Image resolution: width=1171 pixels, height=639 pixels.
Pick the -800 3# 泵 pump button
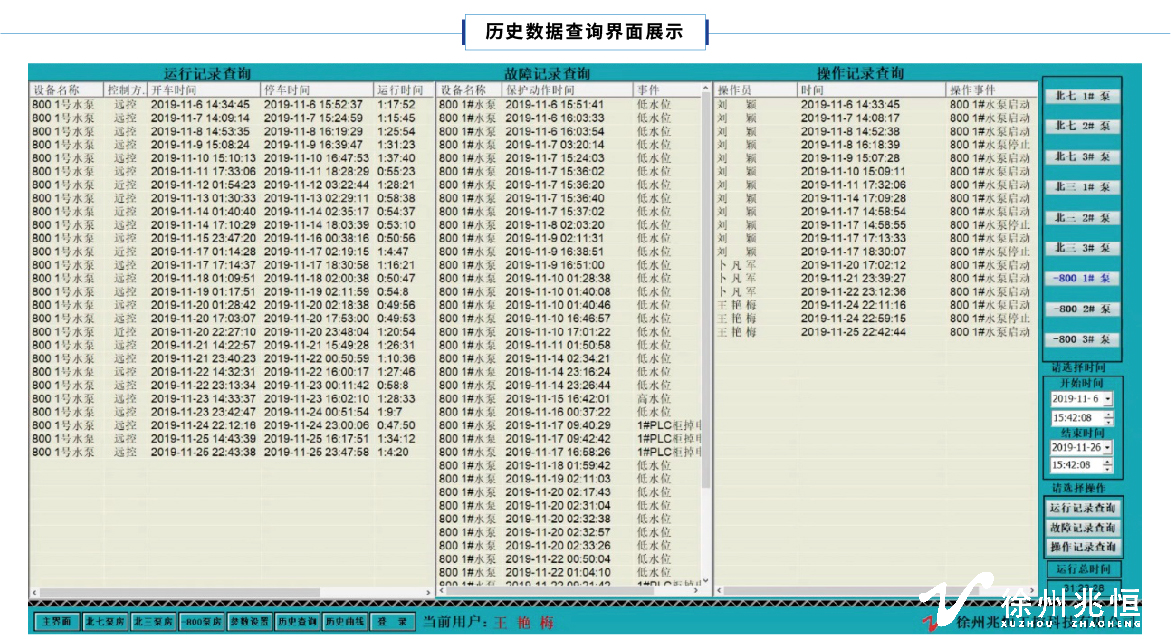[1082, 340]
